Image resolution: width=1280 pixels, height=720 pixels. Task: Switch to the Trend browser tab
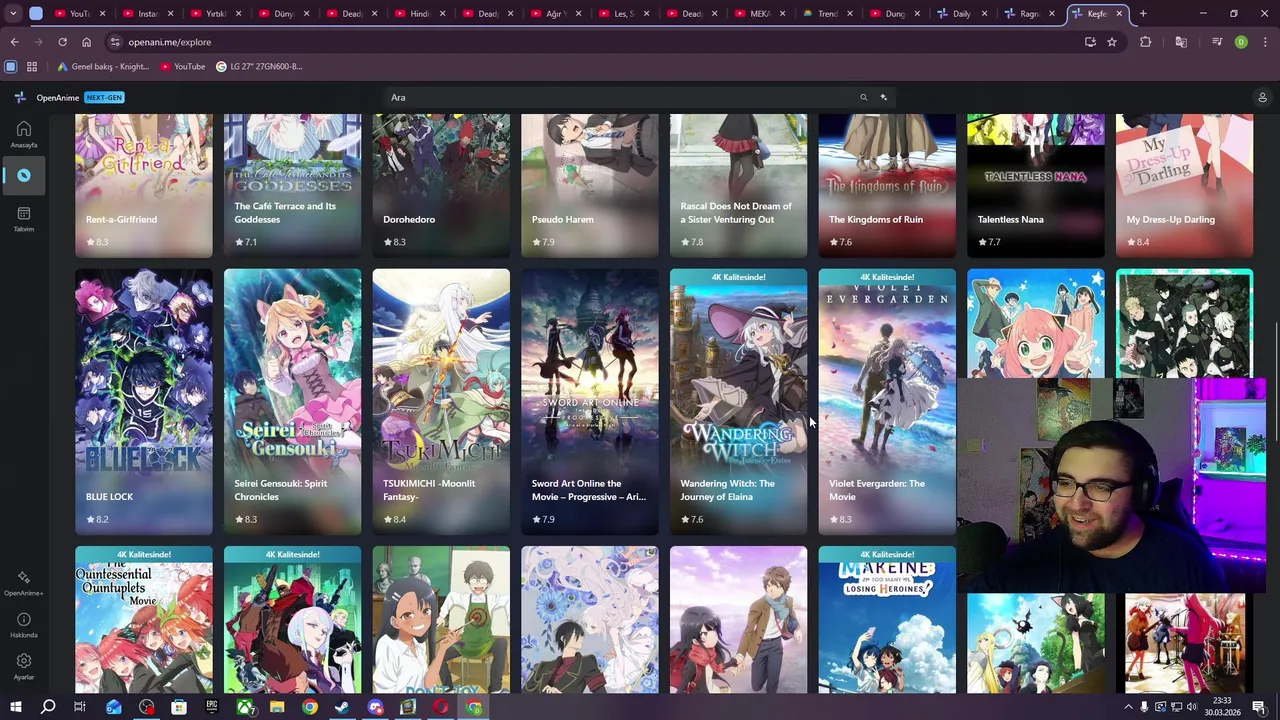click(x=828, y=14)
